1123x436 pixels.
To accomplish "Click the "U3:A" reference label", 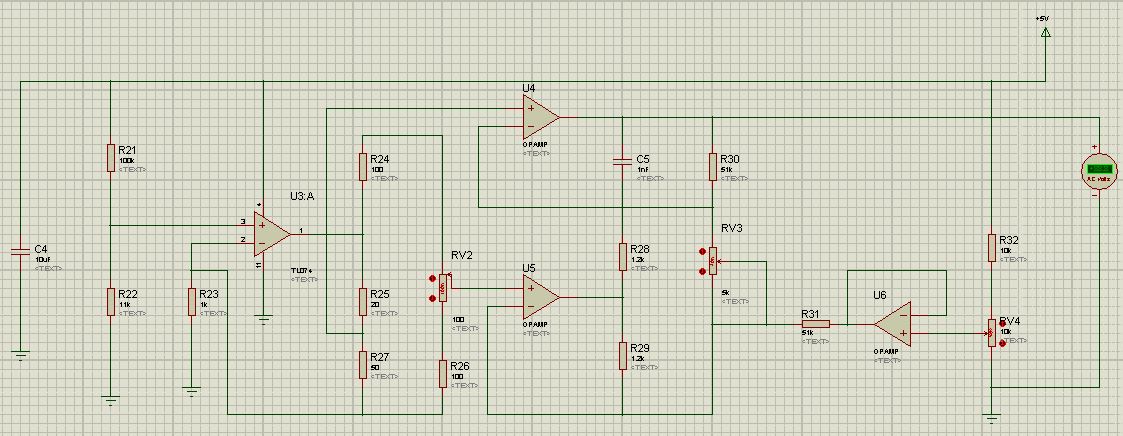I will click(302, 196).
